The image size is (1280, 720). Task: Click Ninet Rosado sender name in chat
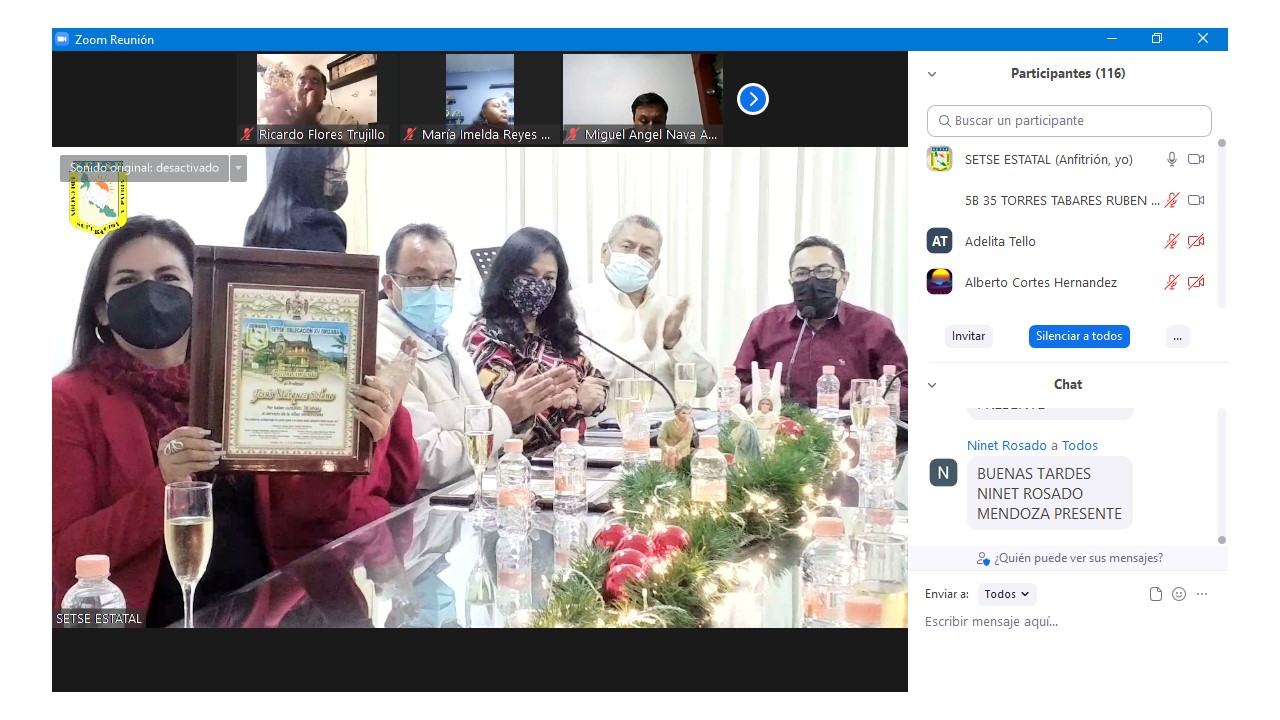[x=1007, y=445]
